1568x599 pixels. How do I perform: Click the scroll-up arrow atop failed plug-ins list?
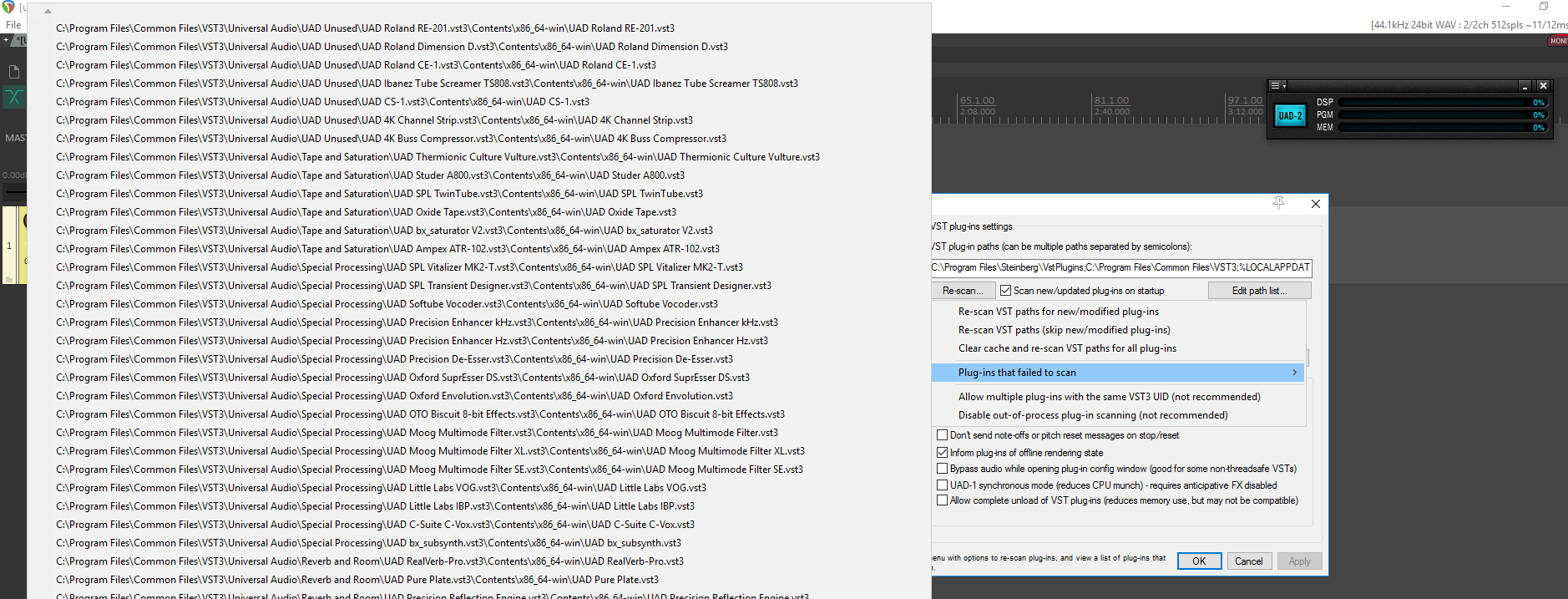[48, 12]
